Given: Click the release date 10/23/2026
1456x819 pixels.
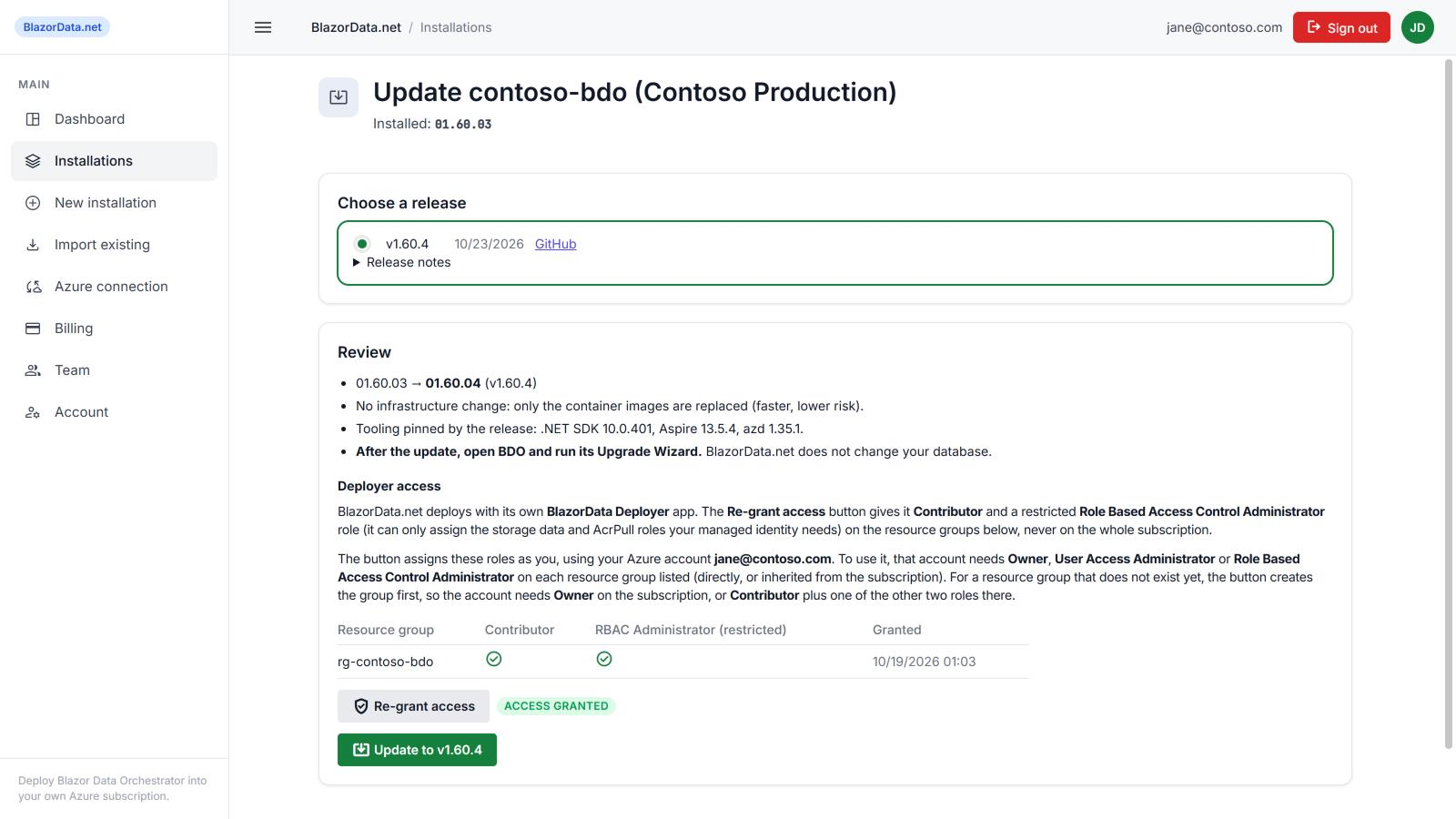Looking at the screenshot, I should tap(489, 244).
